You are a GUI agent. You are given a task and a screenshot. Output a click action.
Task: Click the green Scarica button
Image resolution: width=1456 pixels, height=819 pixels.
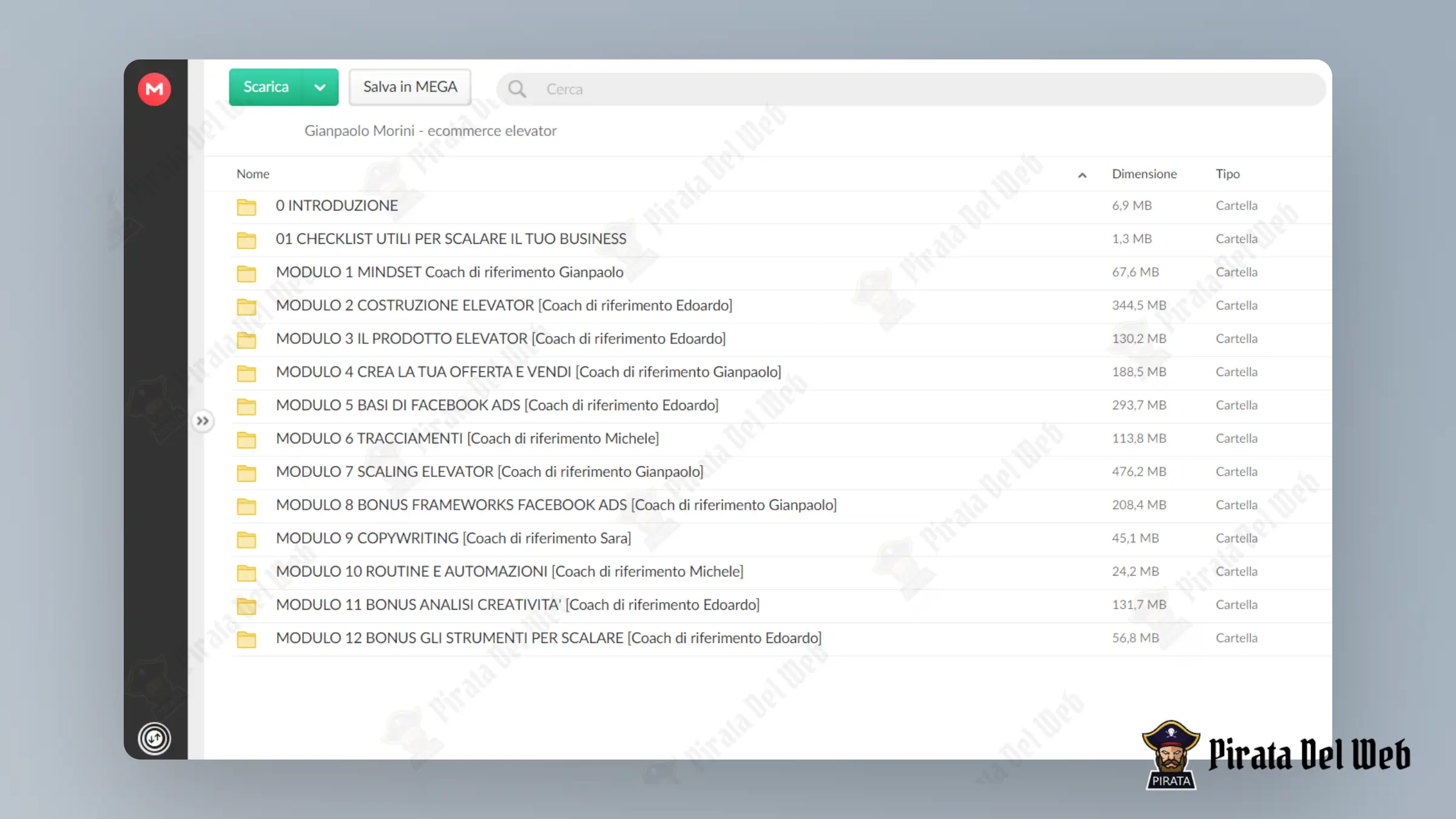coord(266,87)
